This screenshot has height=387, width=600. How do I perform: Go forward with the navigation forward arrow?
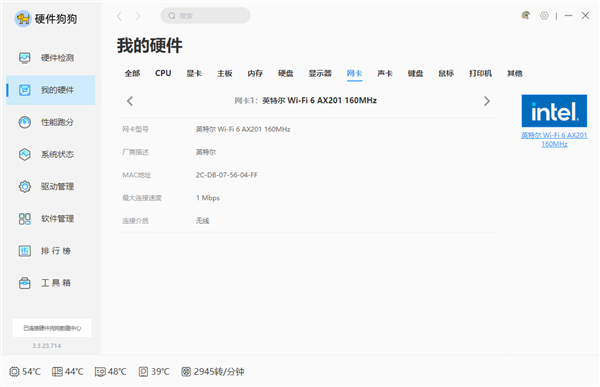click(138, 16)
